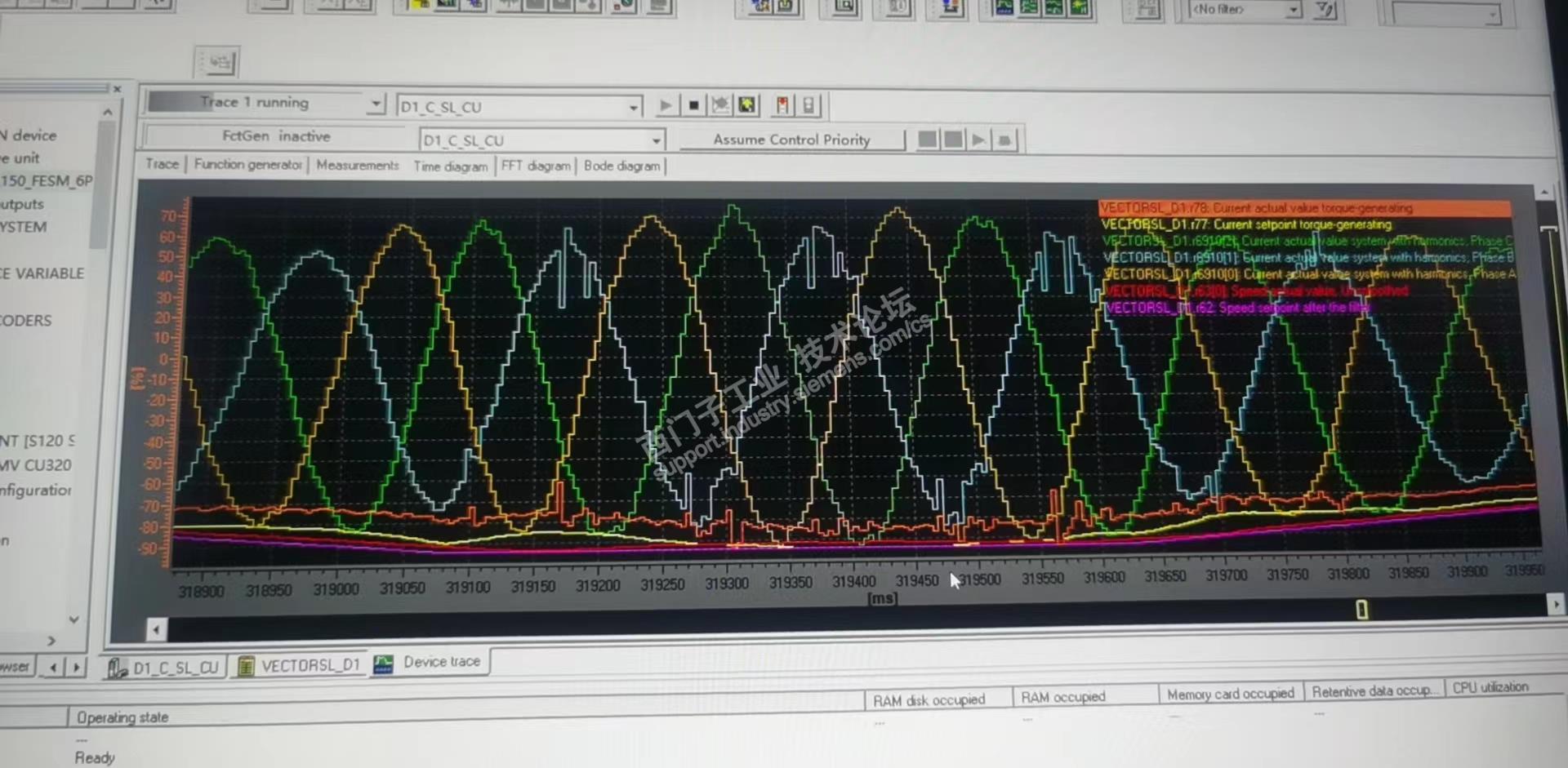Screen dimensions: 1568x768
Task: Start the function generator play button
Action: click(x=978, y=140)
